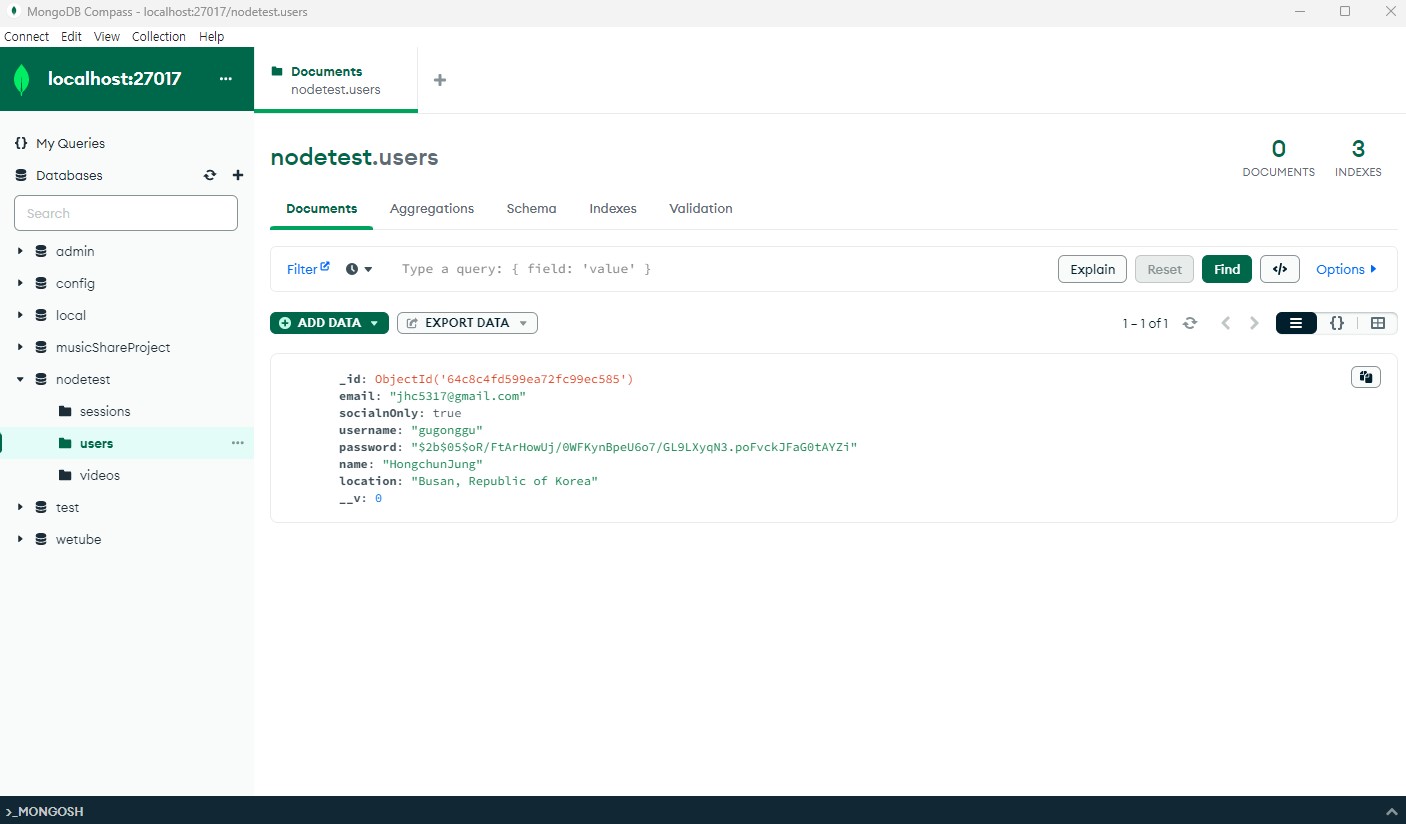Click the Databases heading in sidebar
Screen dimensions: 1406x824
(x=69, y=175)
